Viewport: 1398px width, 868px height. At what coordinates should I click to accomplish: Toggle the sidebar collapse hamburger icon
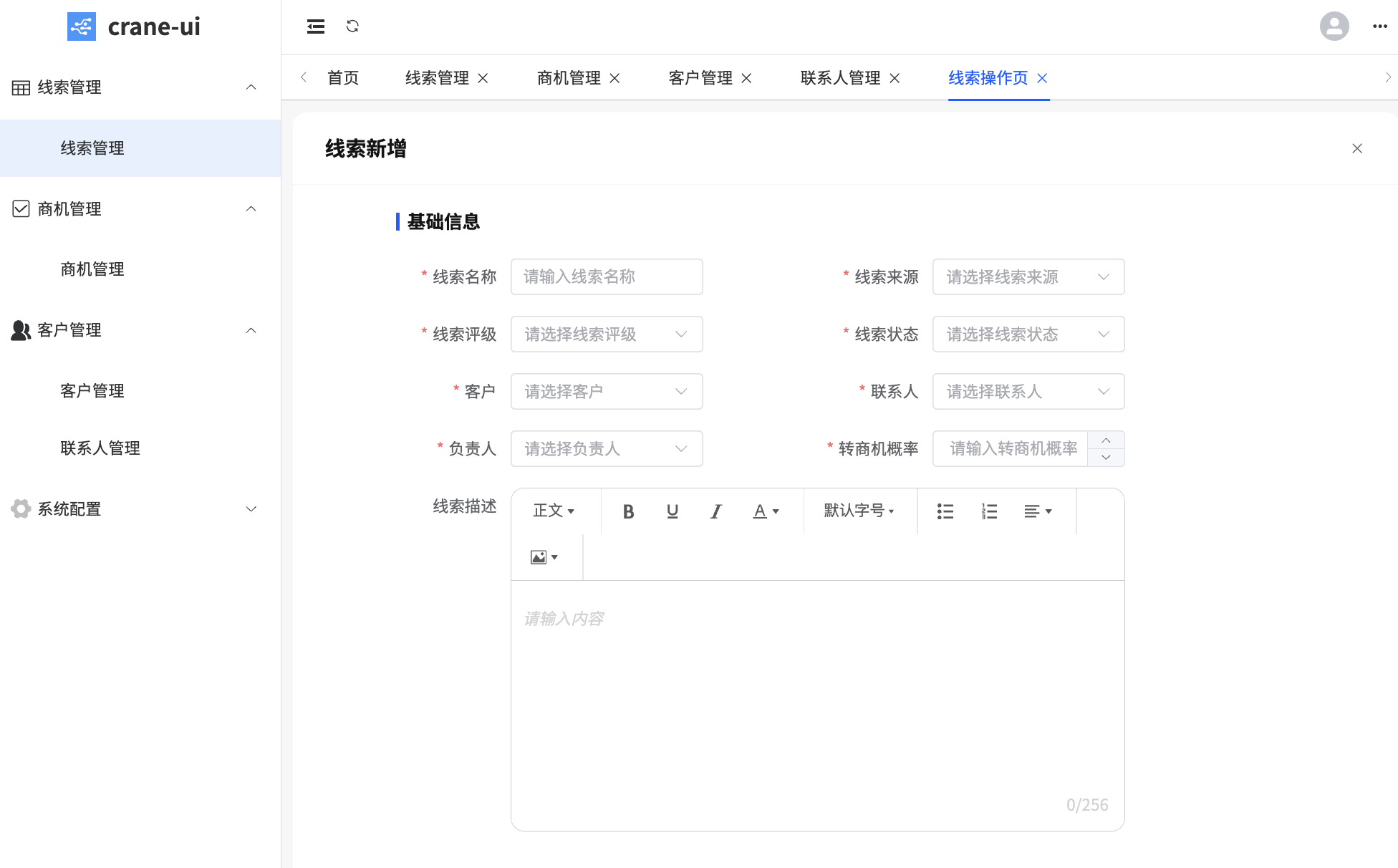316,26
